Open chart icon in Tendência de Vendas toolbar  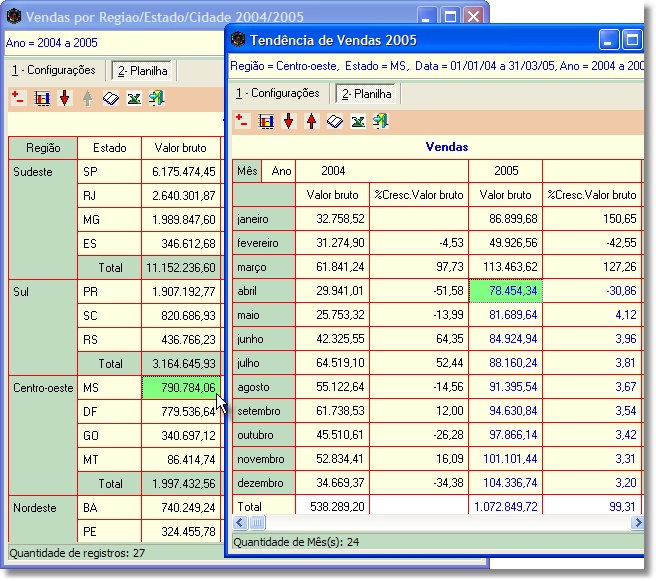(x=266, y=122)
